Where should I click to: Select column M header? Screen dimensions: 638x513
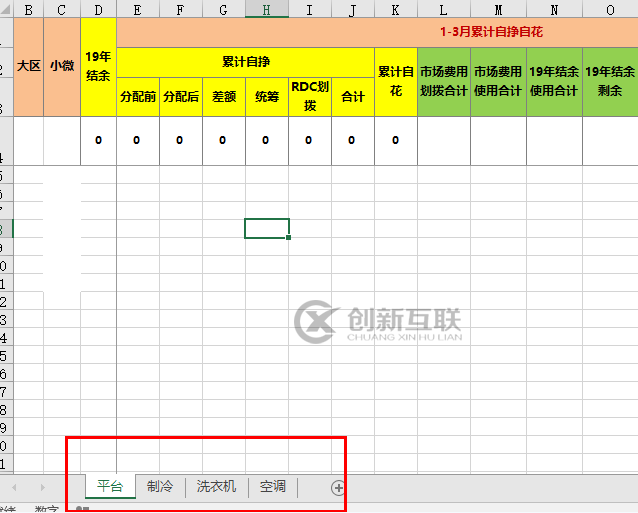(498, 9)
